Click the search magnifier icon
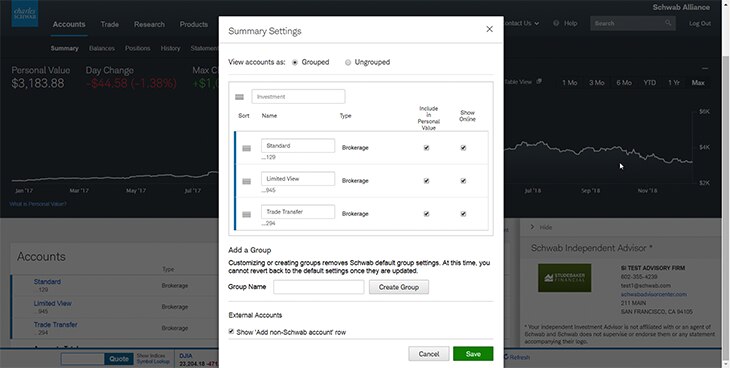This screenshot has height=368, width=730. point(668,23)
